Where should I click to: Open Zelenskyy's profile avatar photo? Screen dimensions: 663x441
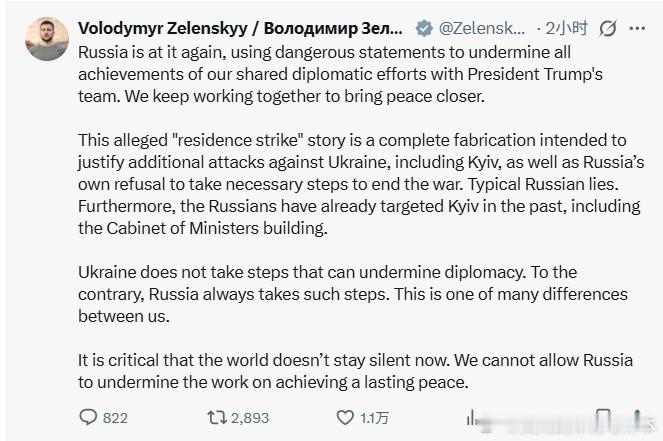[47, 39]
